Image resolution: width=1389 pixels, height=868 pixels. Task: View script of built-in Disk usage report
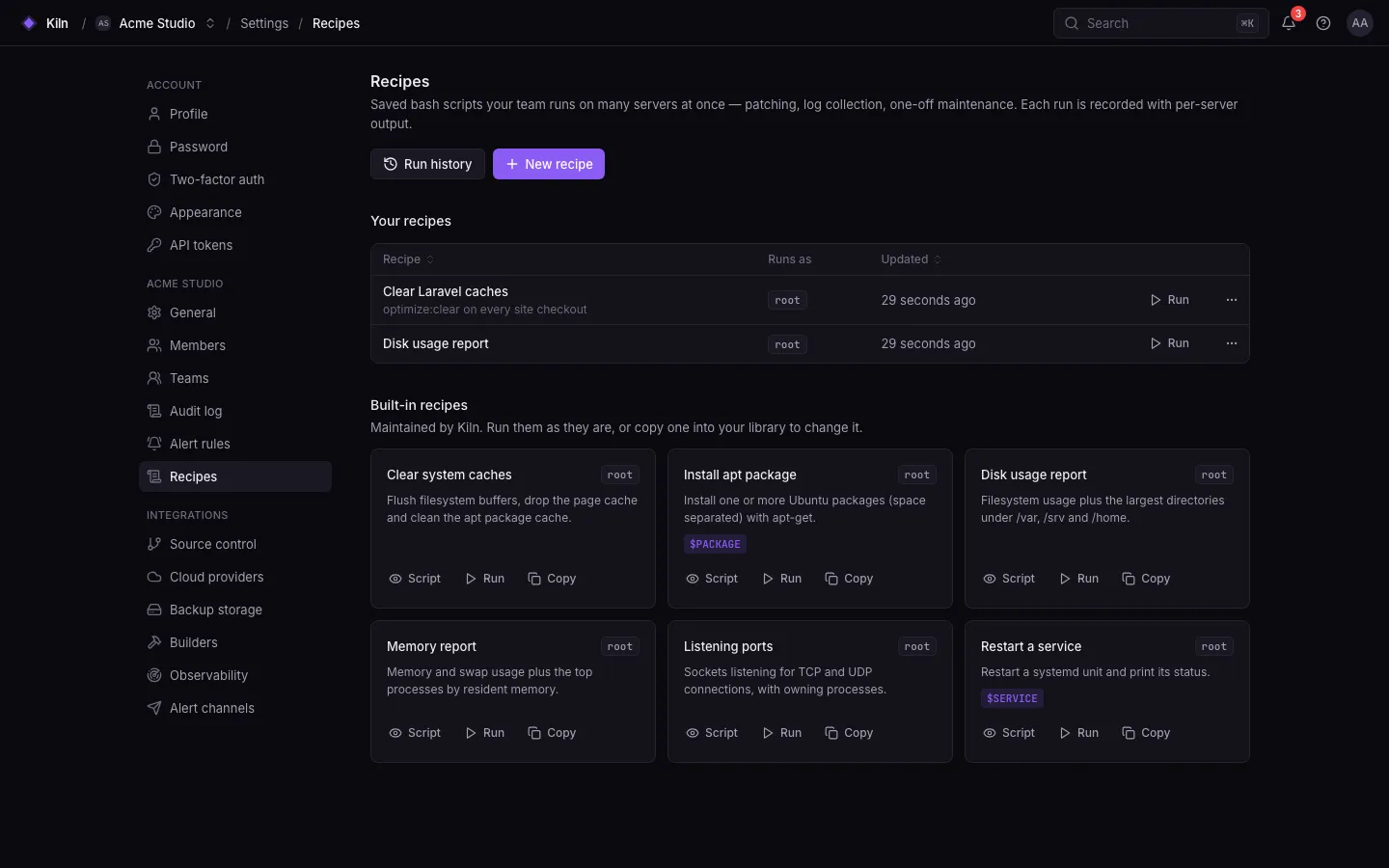click(1009, 579)
